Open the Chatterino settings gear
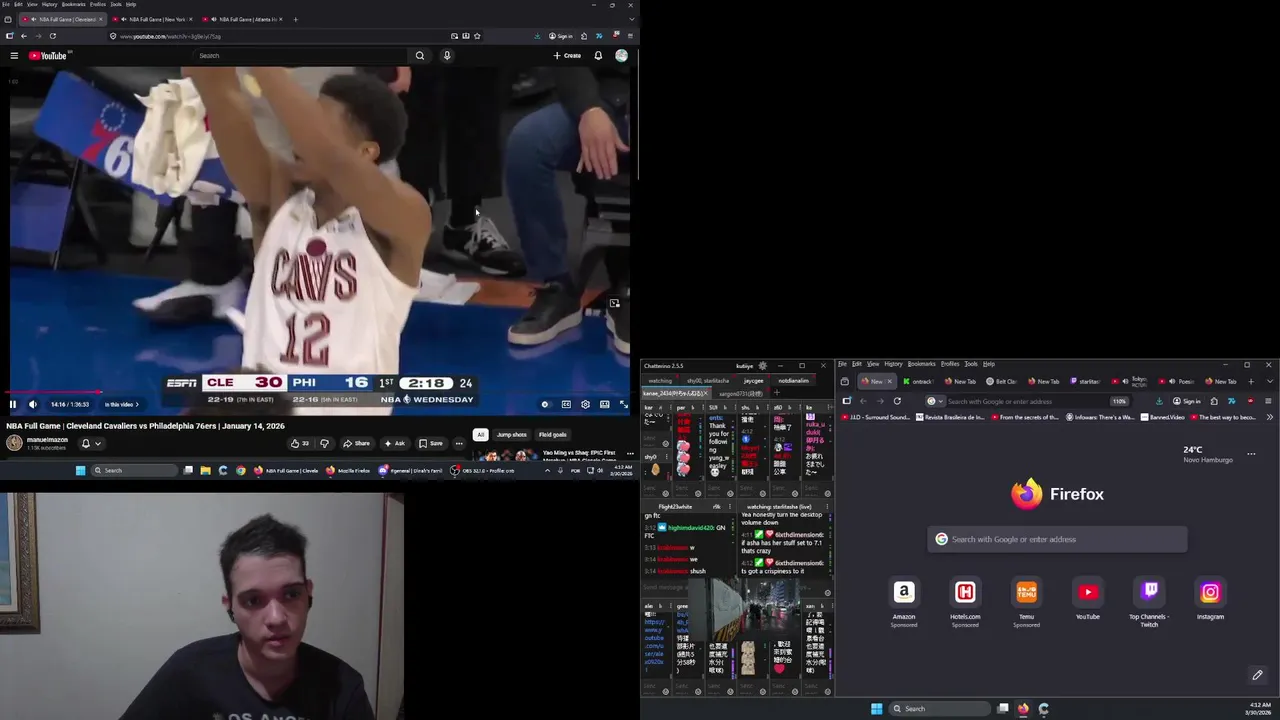Viewport: 1280px width, 720px height. 763,366
